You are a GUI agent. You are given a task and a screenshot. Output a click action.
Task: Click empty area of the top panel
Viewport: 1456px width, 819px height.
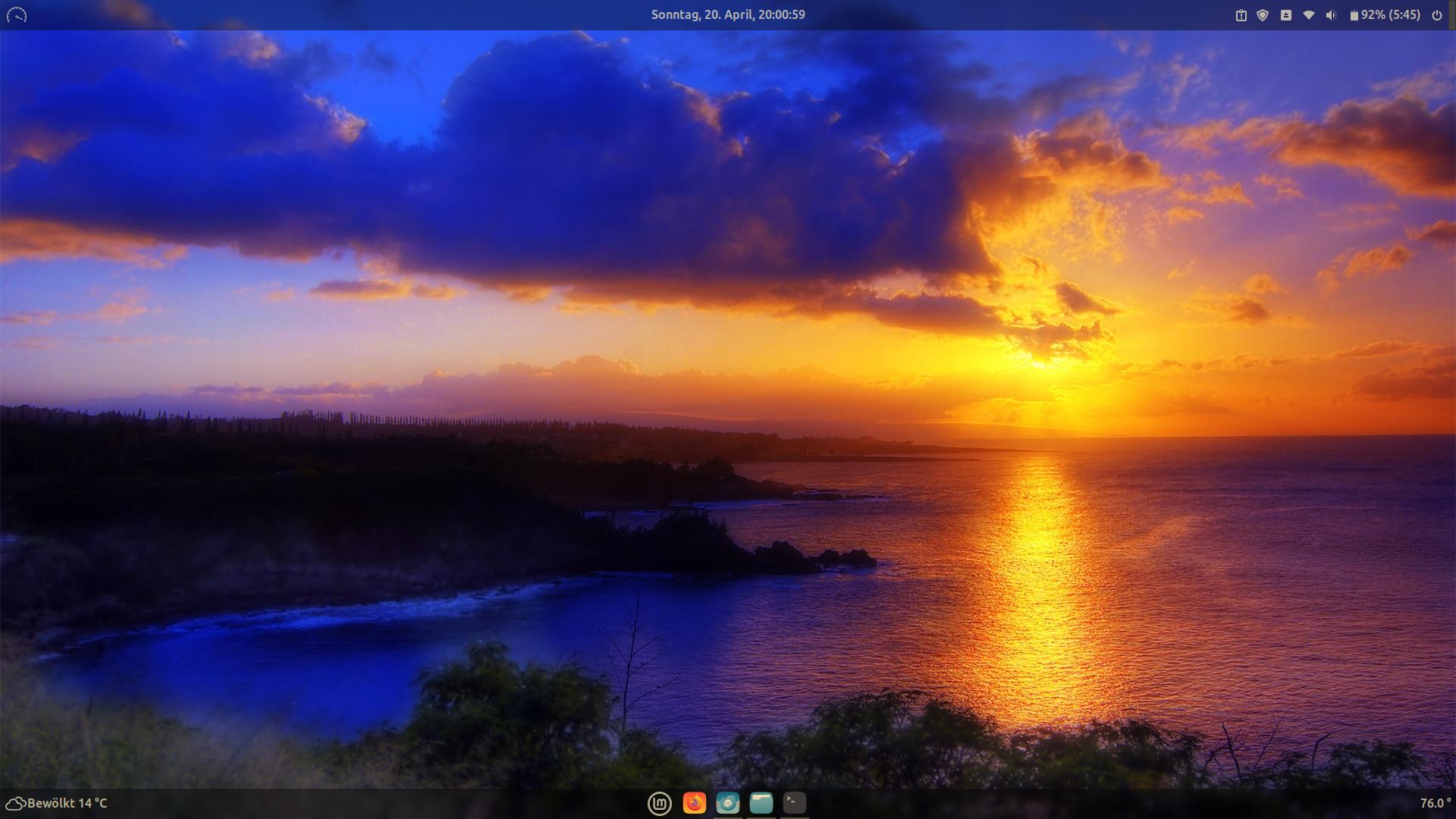(341, 15)
